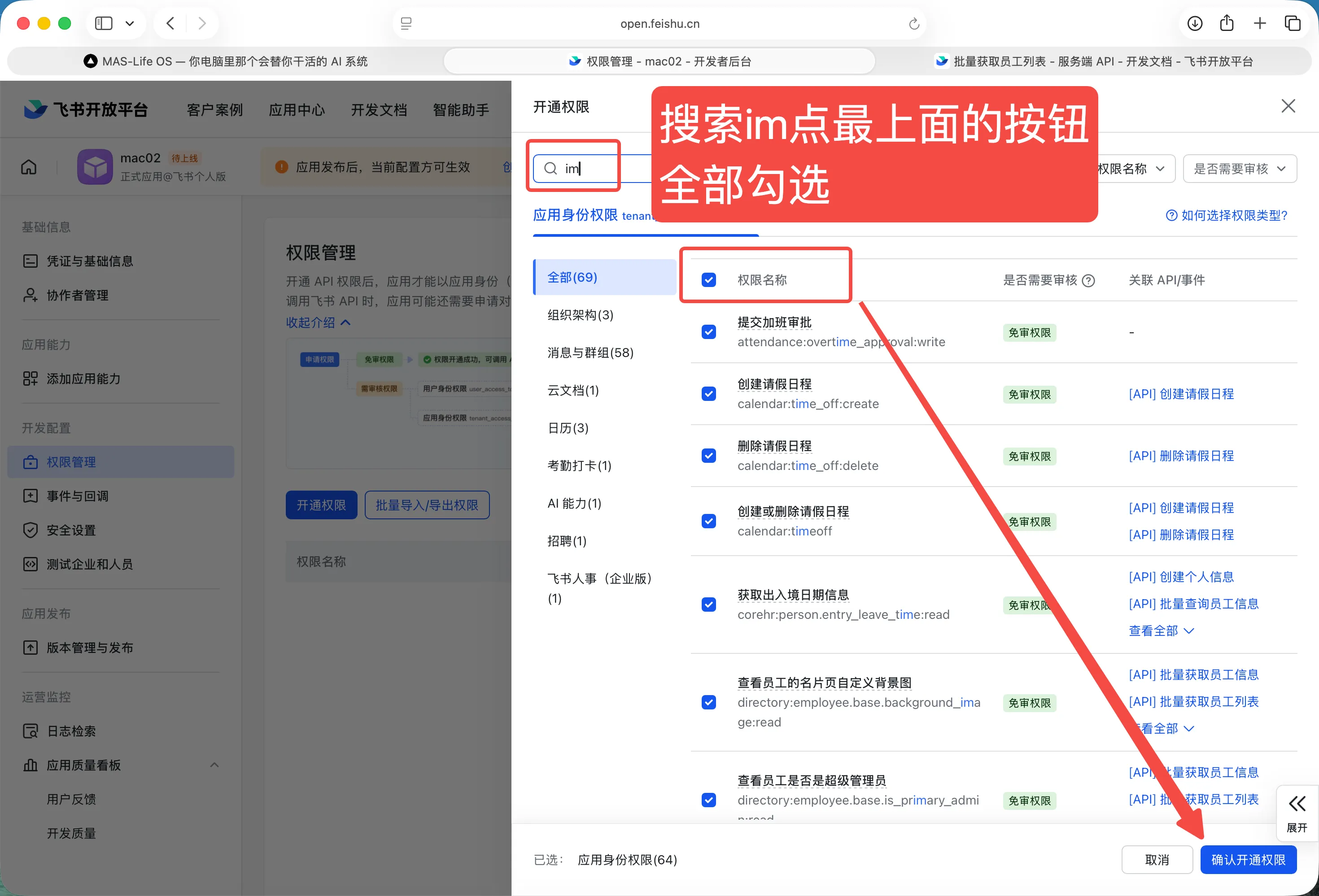This screenshot has height=896, width=1319.
Task: Open 协作者管理 in sidebar
Action: (120, 295)
